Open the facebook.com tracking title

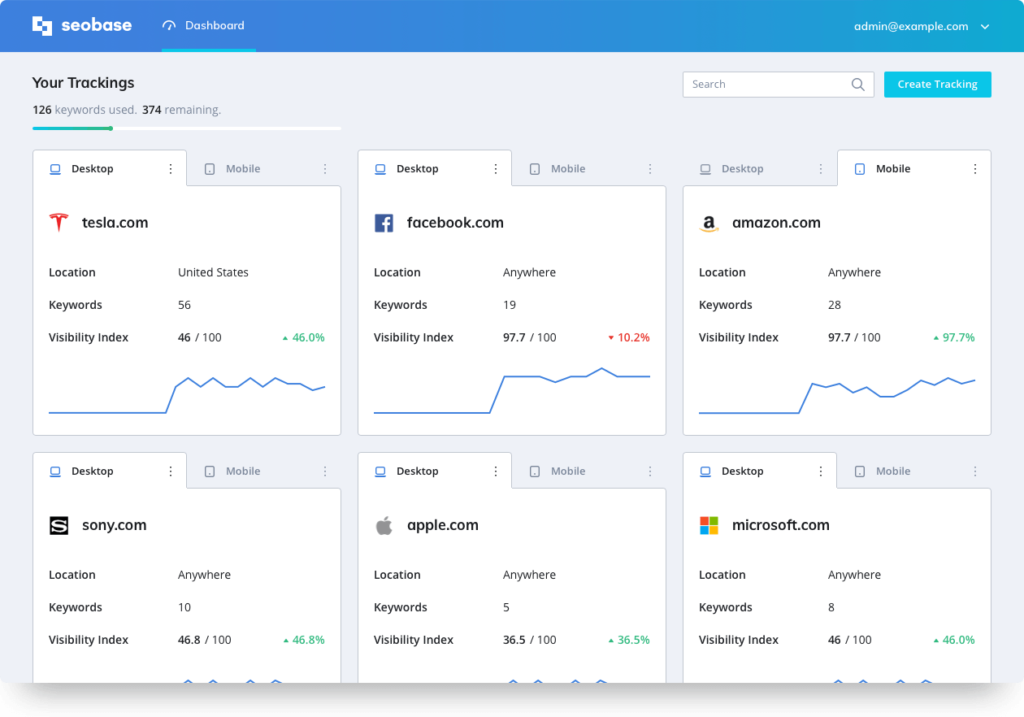455,223
